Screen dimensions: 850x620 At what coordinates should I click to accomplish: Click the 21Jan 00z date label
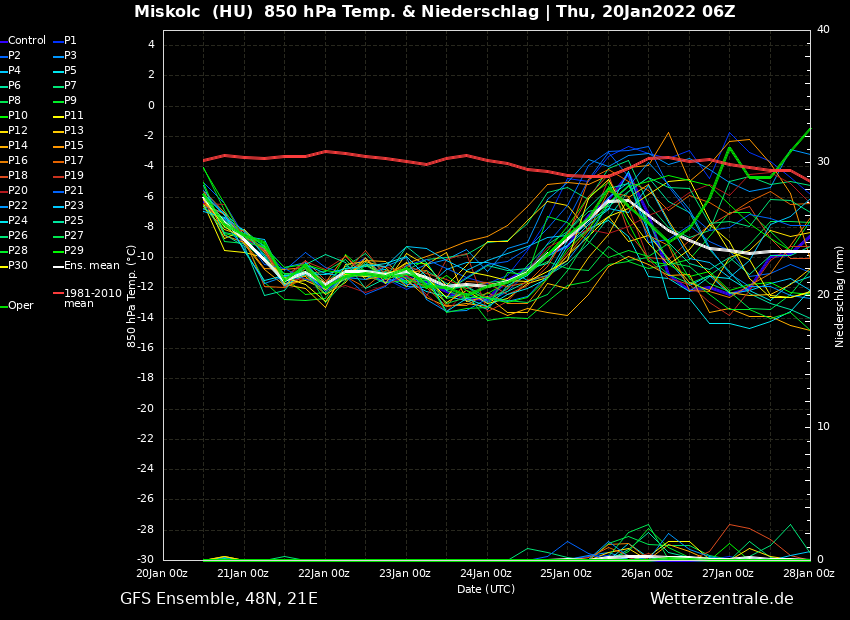pos(243,574)
